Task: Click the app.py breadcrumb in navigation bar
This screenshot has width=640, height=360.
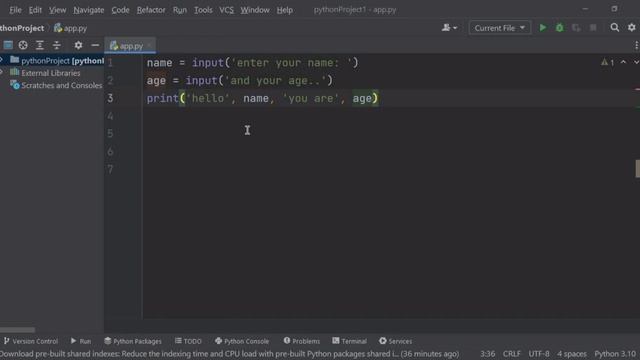Action: pos(70,28)
